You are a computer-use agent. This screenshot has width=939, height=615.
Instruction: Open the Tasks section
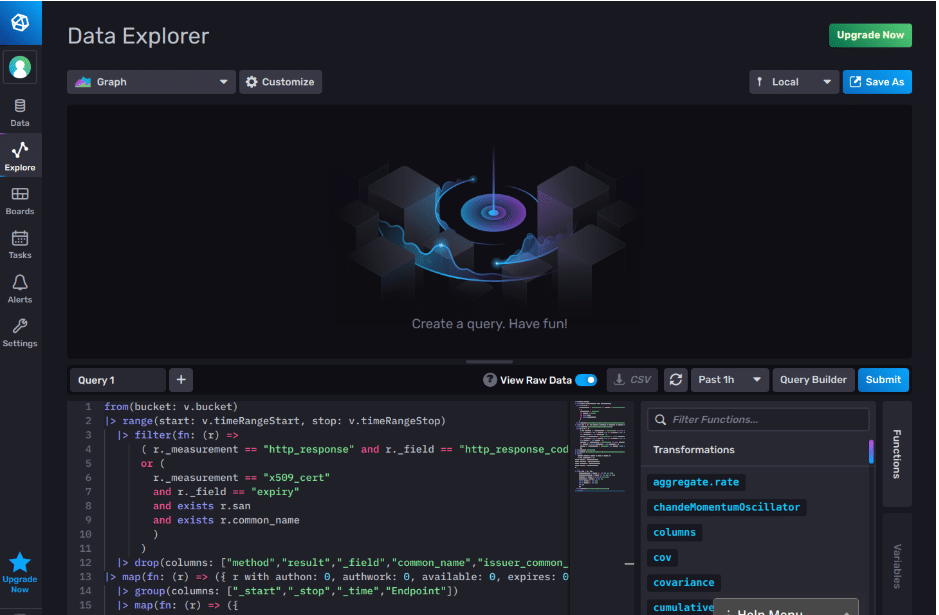click(x=20, y=243)
